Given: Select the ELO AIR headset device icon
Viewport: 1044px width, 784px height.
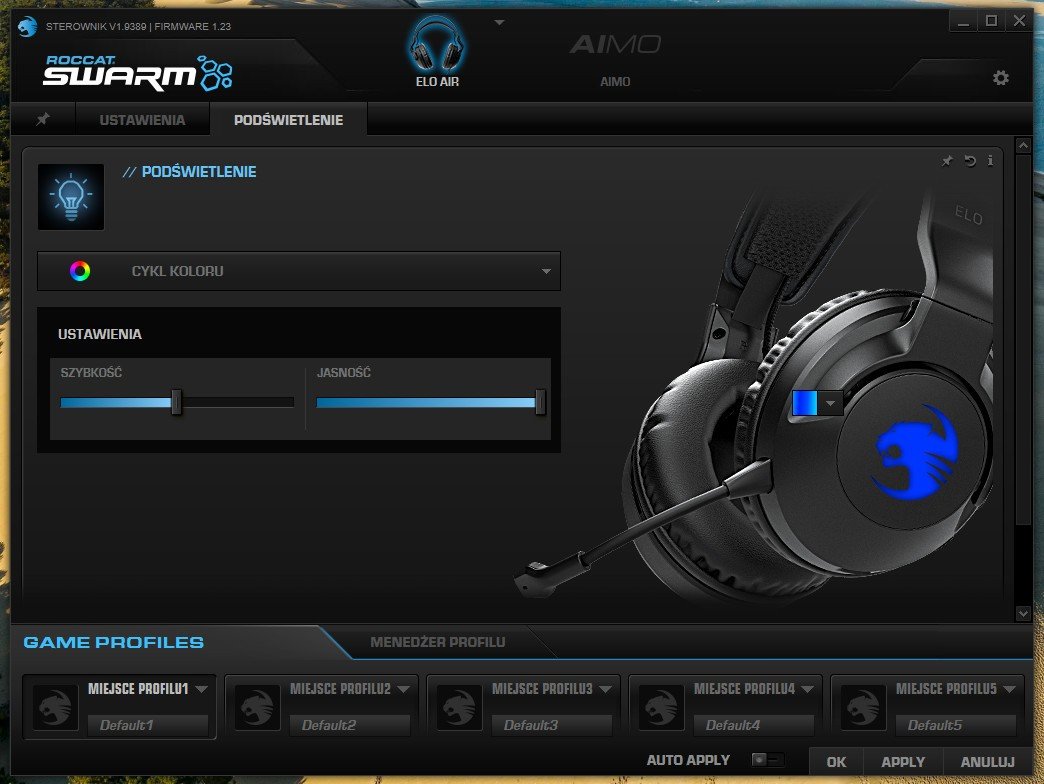Looking at the screenshot, I should click(x=437, y=45).
